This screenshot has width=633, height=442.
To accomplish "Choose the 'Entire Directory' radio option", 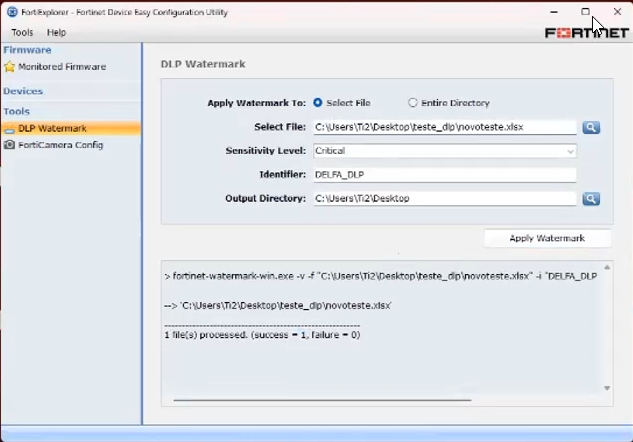I will (412, 103).
